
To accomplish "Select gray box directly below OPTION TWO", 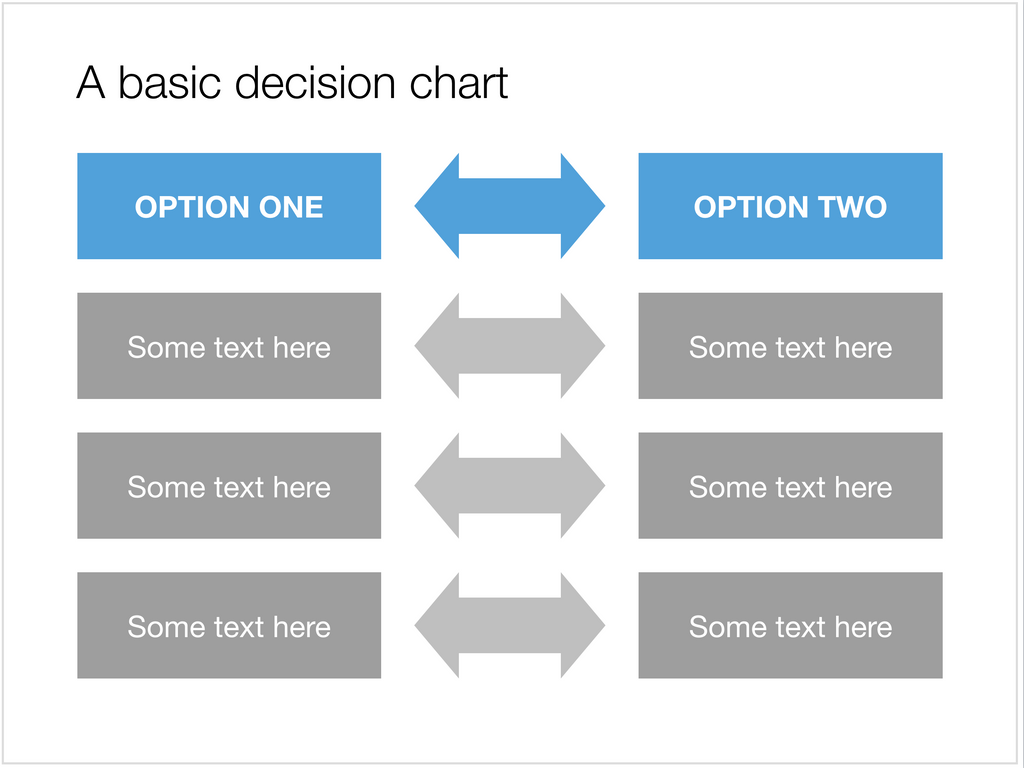I will coord(790,345).
